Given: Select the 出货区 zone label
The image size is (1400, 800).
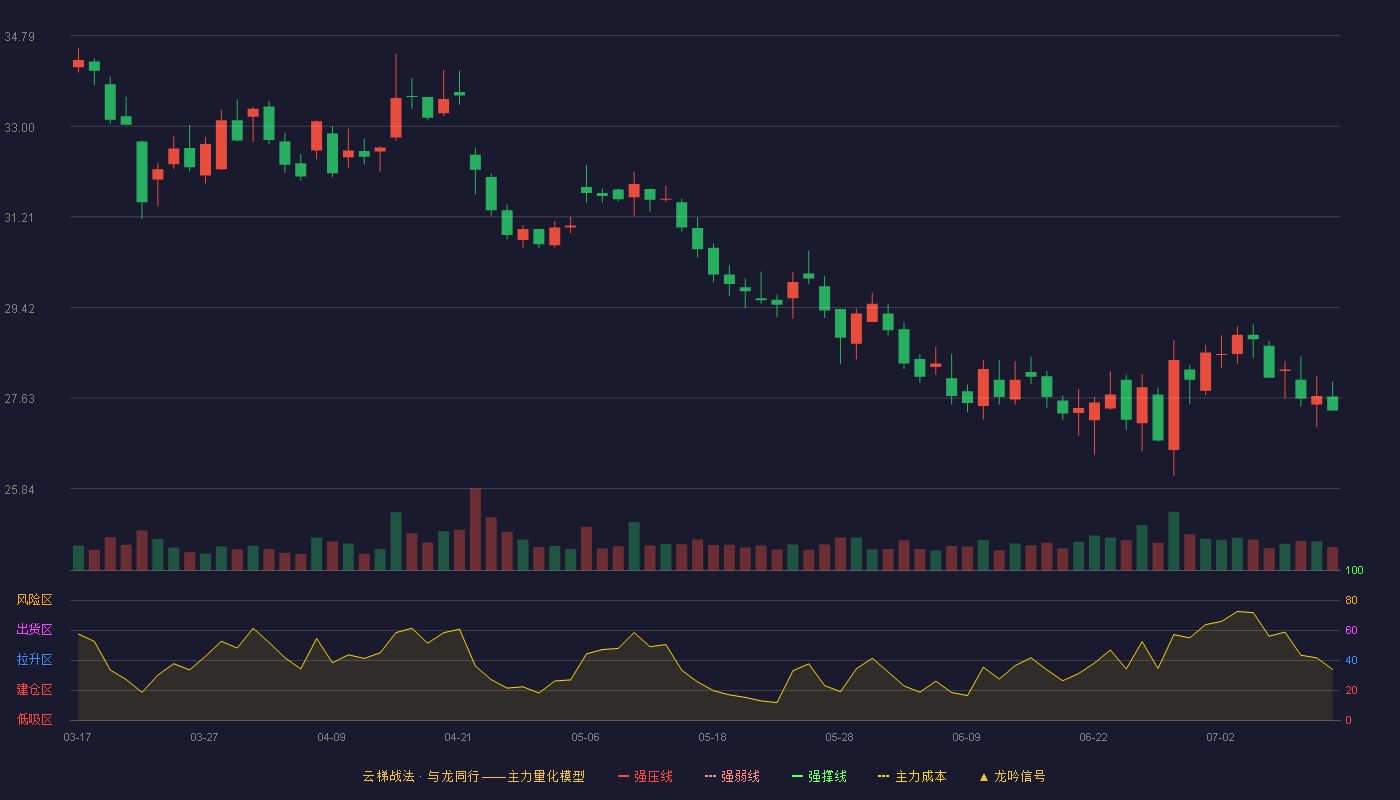Looking at the screenshot, I should [35, 630].
